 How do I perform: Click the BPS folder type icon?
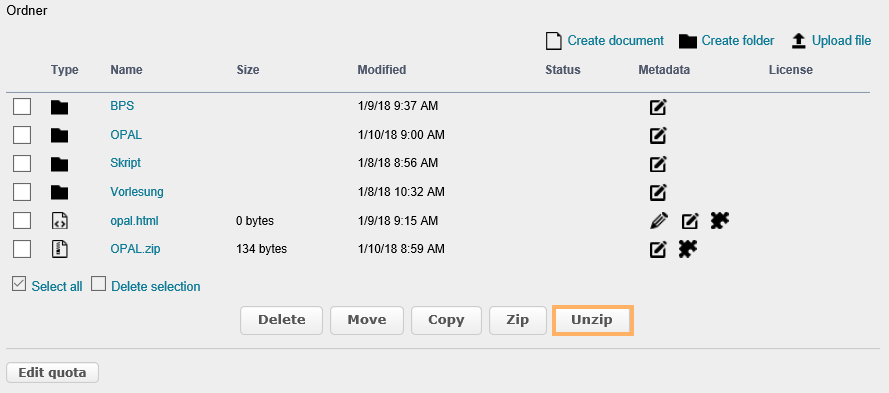point(59,107)
